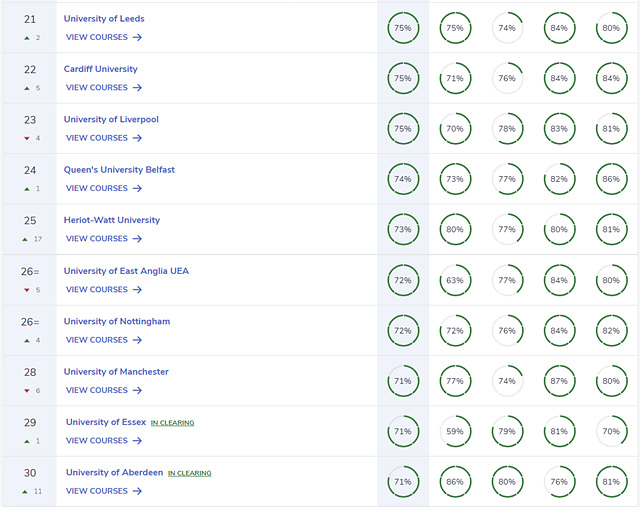
Task: Click the green up-arrow under rank 30
Action: point(23,491)
